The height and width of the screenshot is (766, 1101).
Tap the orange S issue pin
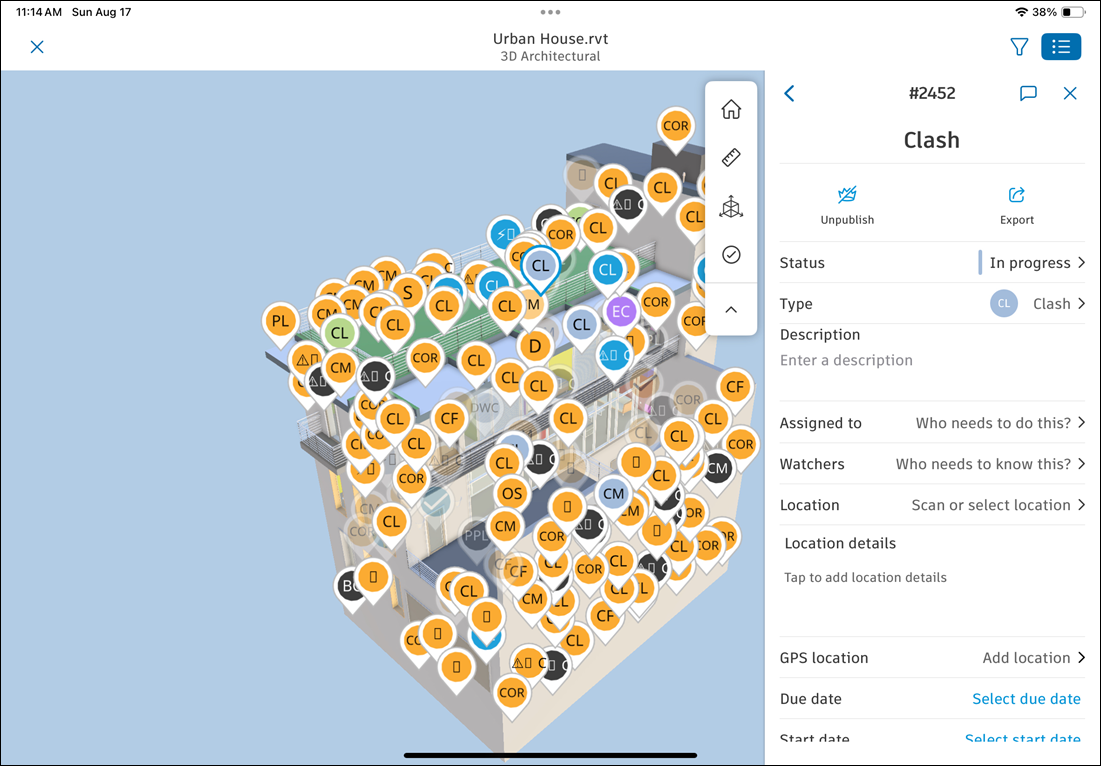(408, 292)
